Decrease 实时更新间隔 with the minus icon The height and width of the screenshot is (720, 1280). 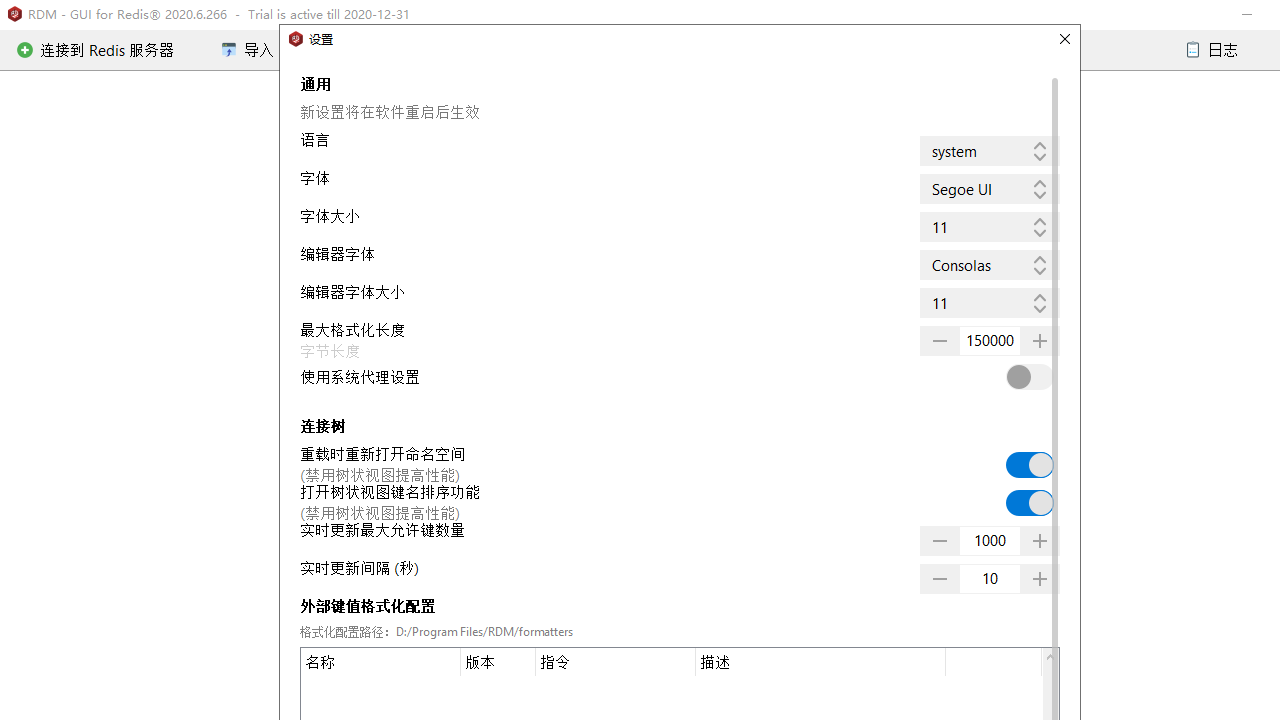point(939,578)
